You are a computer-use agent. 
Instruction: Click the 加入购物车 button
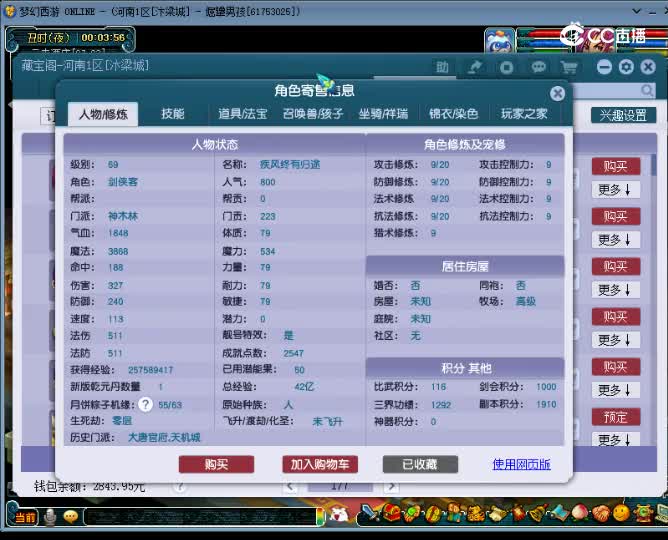(320, 464)
